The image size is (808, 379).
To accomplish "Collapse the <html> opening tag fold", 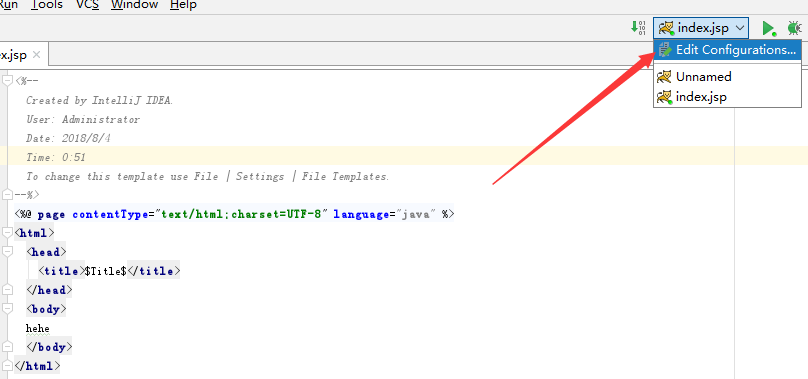I will pos(7,233).
